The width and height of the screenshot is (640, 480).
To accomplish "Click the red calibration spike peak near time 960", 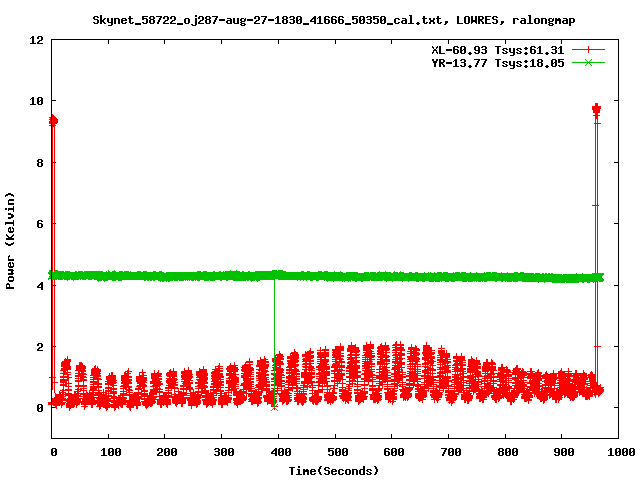I will click(596, 109).
